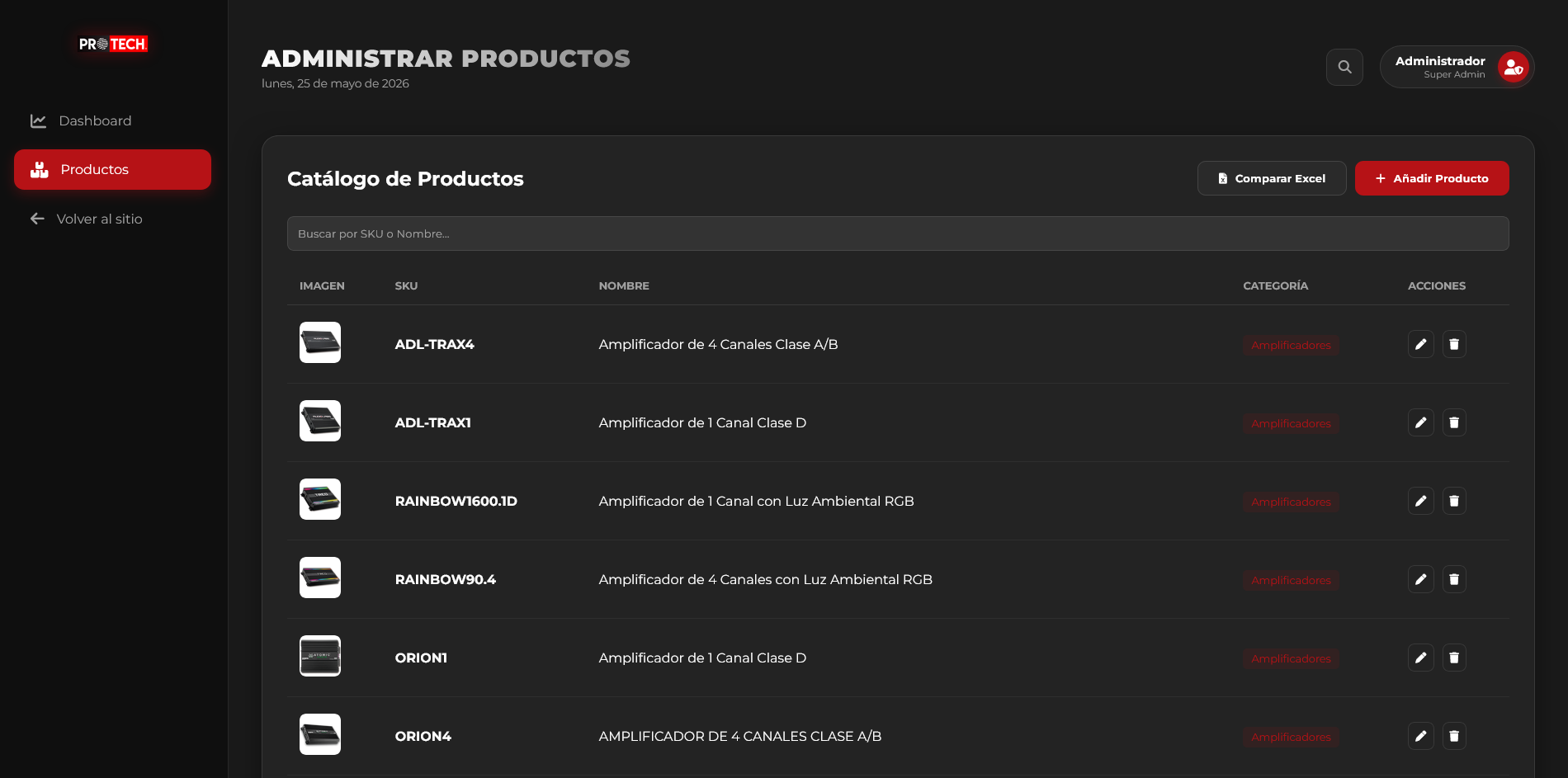Open the search magnifier in header
Viewport: 1568px width, 778px height.
pyautogui.click(x=1344, y=67)
